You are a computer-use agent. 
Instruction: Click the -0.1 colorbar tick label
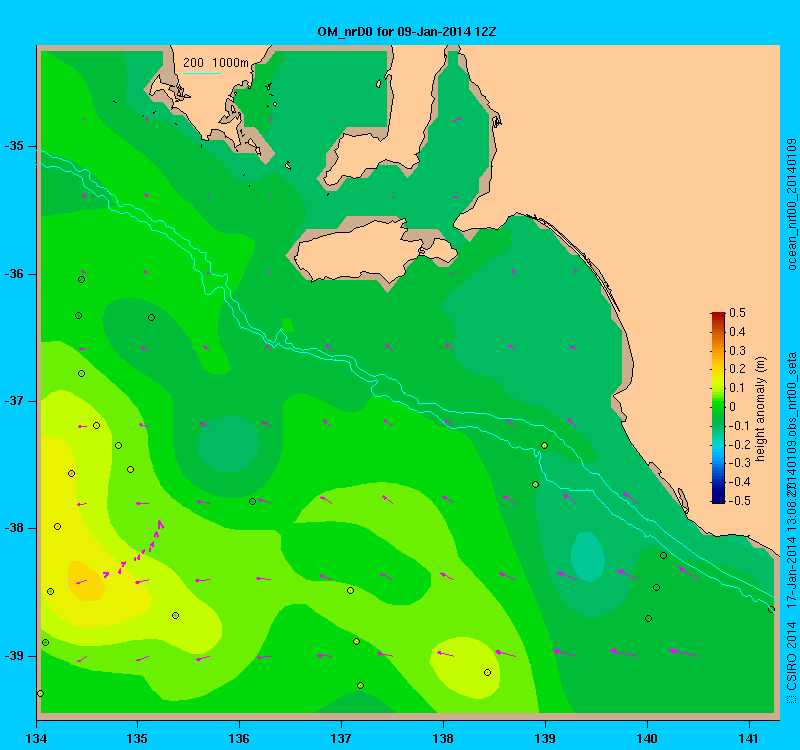pos(738,426)
